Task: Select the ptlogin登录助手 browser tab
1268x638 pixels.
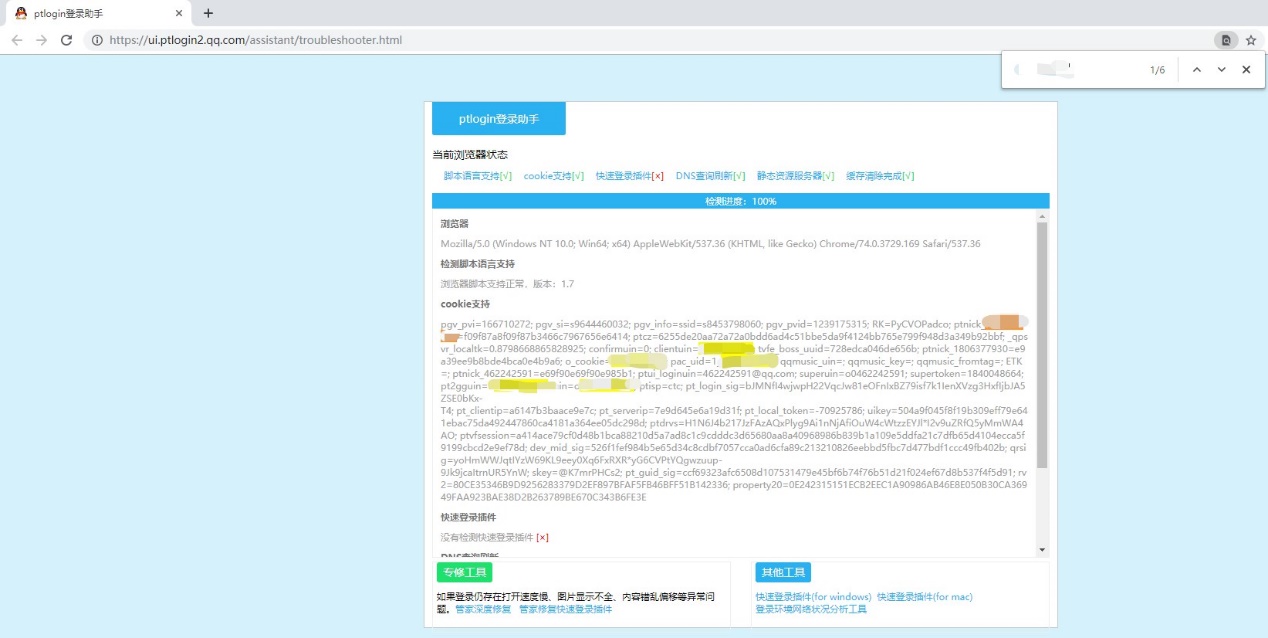Action: 97,14
